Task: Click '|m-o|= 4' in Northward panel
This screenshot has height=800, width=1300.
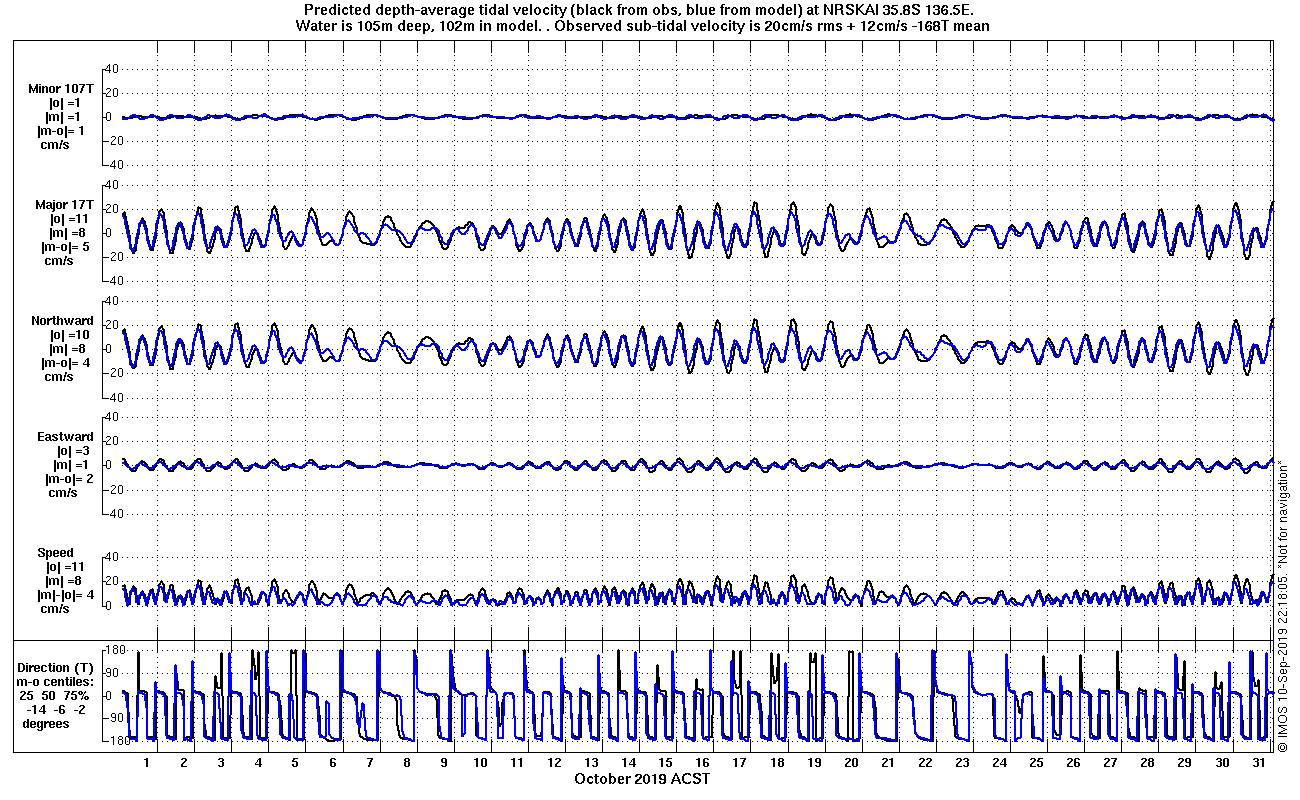Action: (x=66, y=363)
